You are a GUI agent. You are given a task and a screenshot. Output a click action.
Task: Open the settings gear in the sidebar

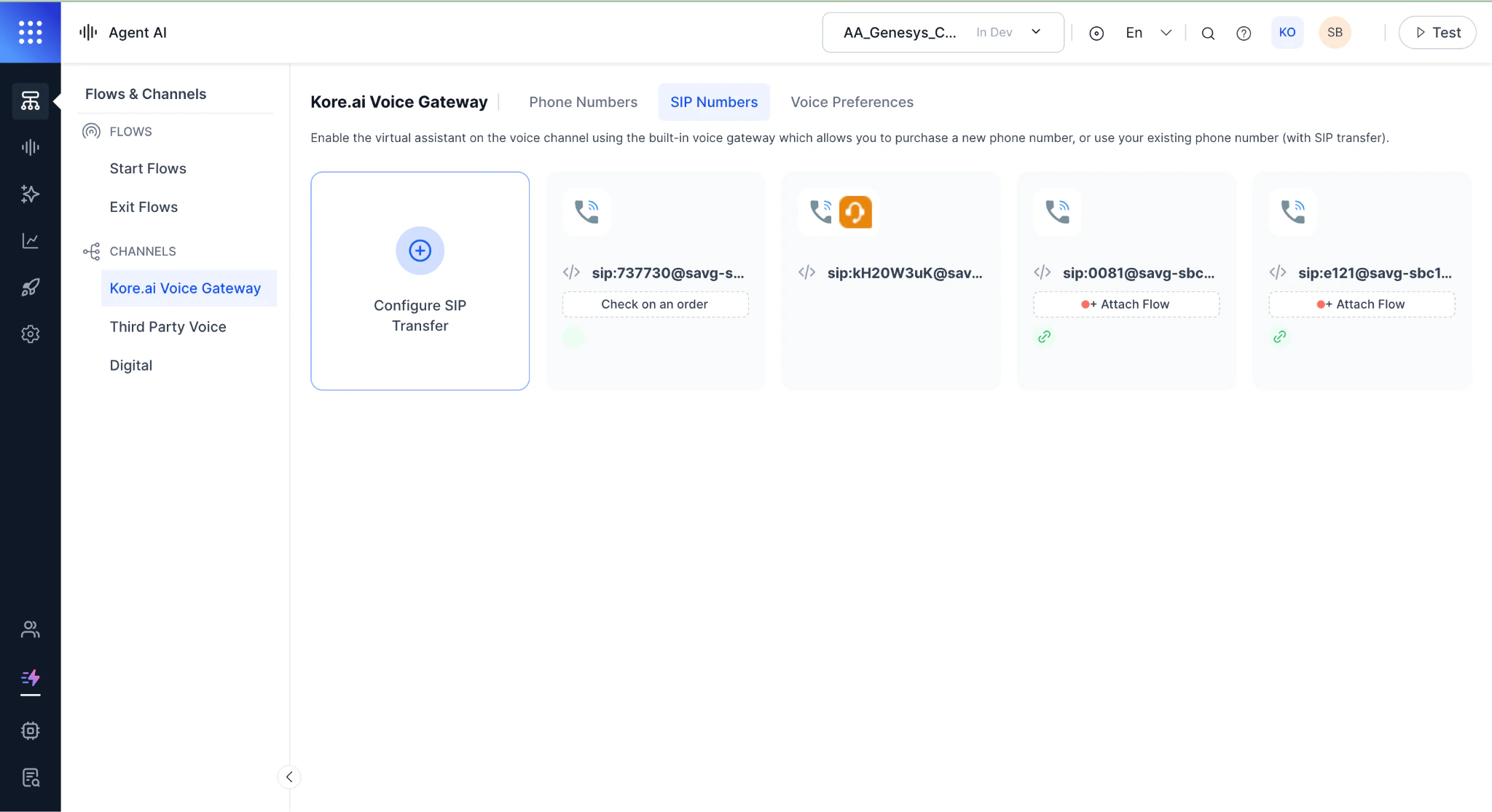(x=31, y=334)
